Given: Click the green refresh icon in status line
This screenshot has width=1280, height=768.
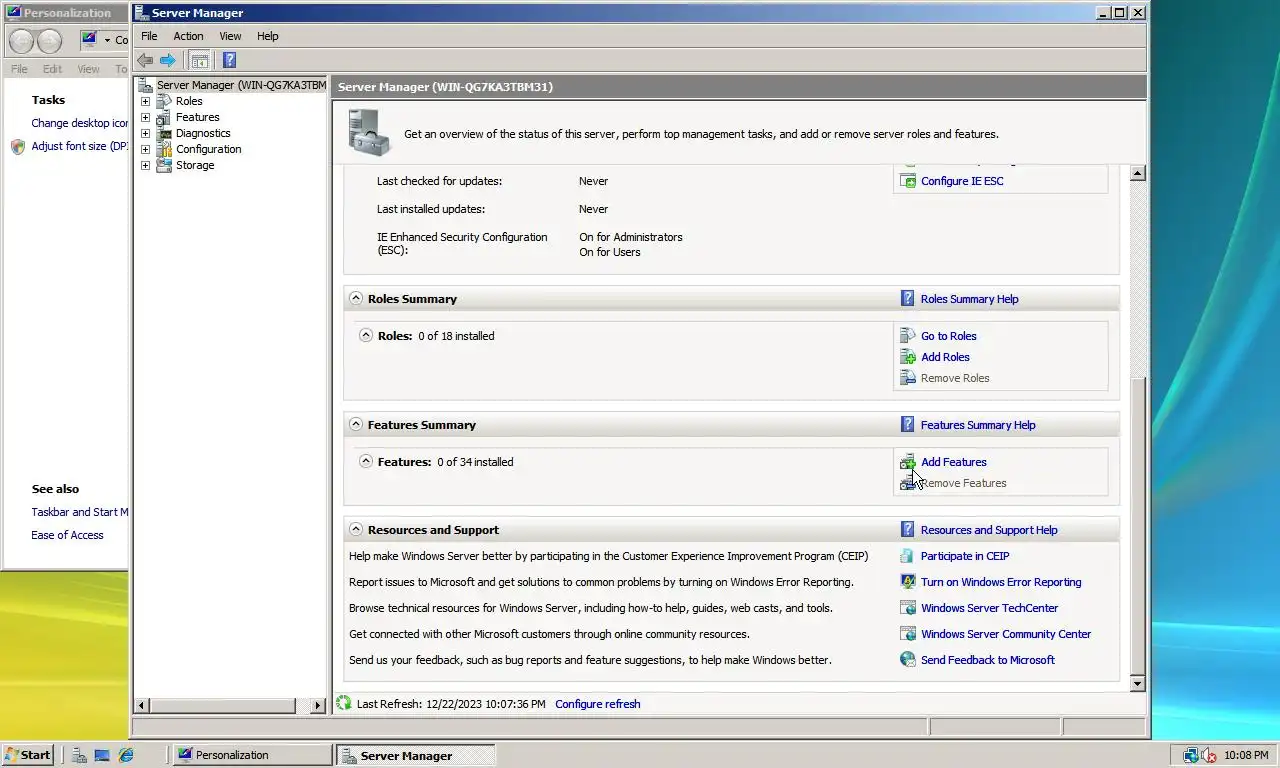Looking at the screenshot, I should click(344, 703).
